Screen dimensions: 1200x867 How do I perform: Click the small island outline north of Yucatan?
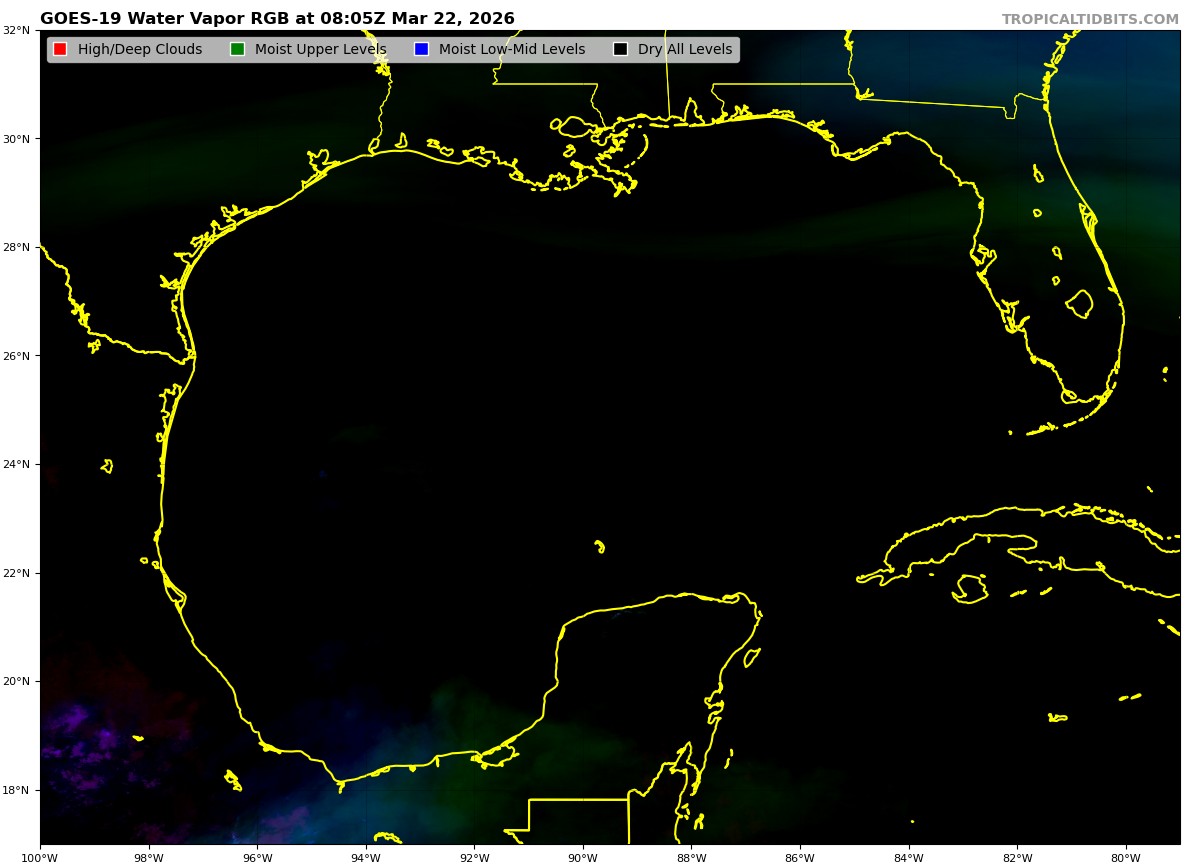coord(599,546)
